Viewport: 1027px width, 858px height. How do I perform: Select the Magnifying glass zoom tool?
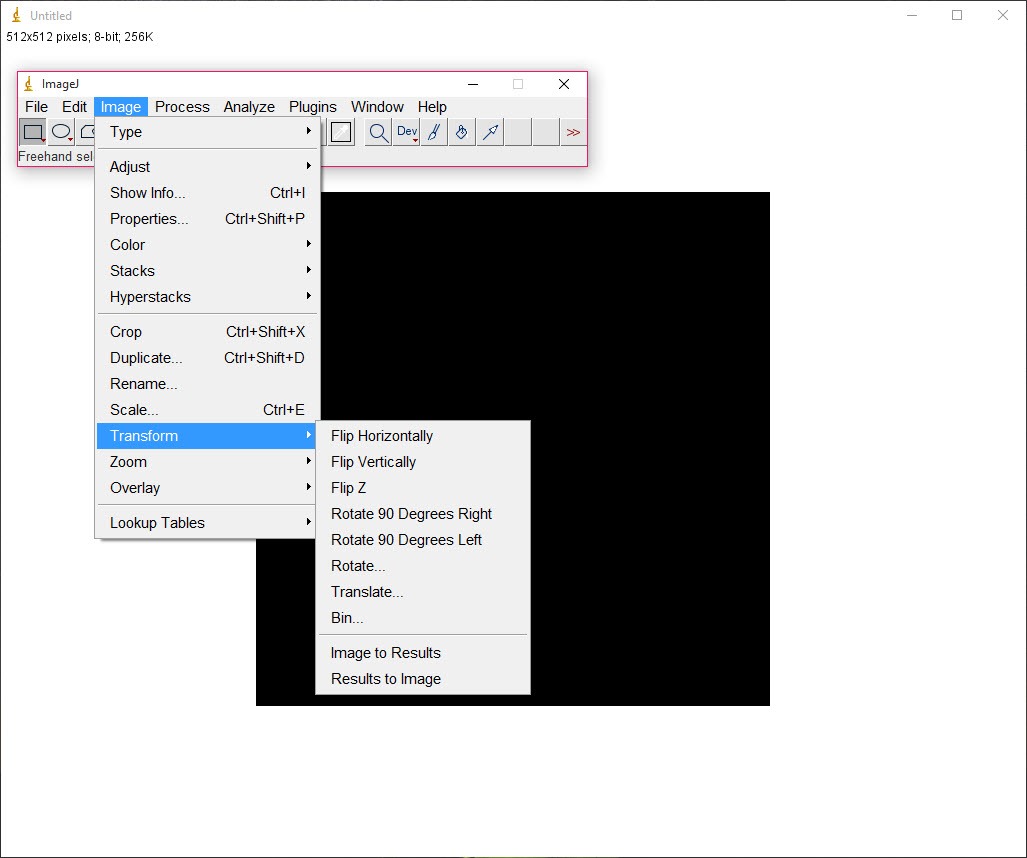pos(378,132)
